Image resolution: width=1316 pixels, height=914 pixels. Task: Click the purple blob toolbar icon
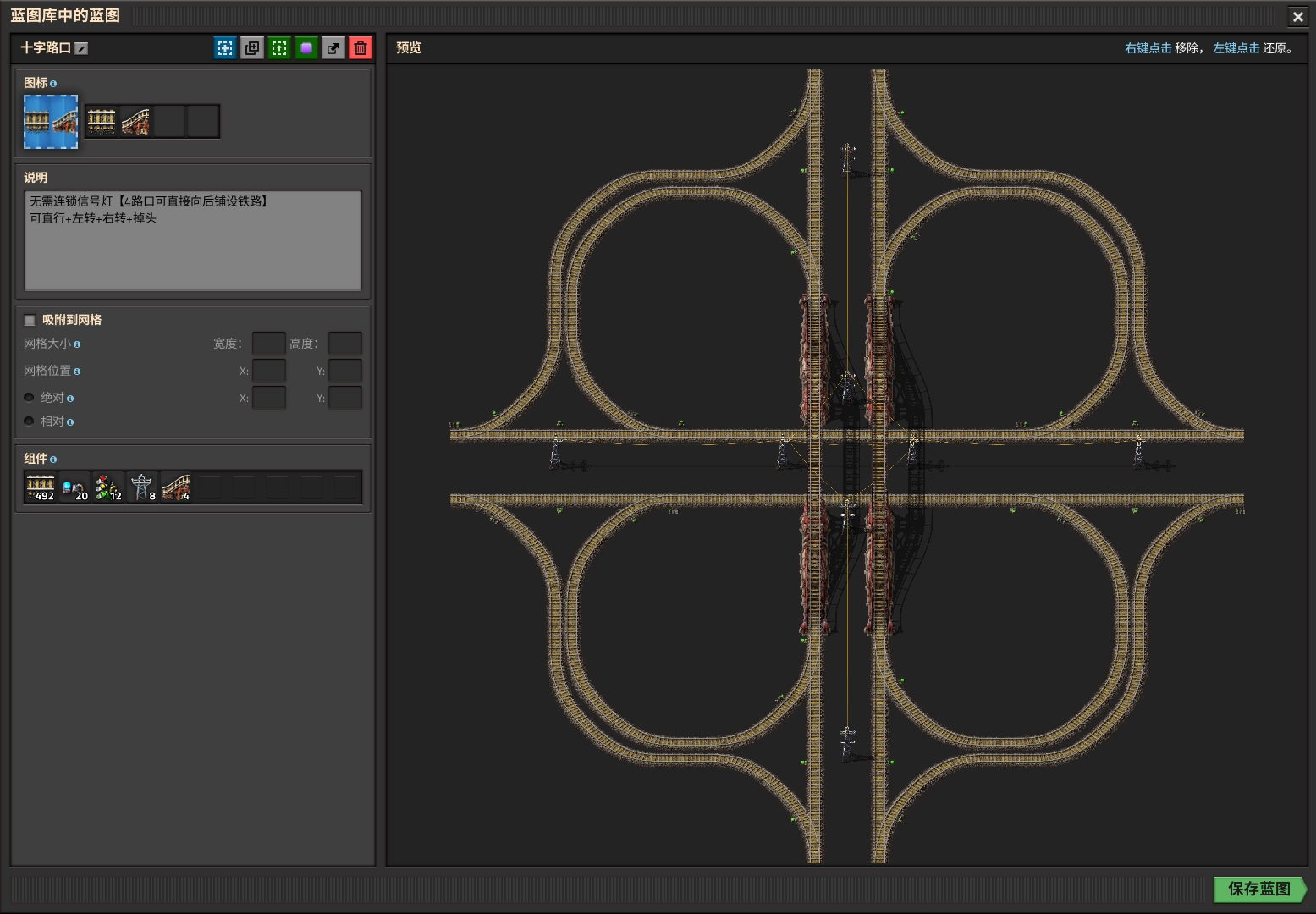[306, 48]
